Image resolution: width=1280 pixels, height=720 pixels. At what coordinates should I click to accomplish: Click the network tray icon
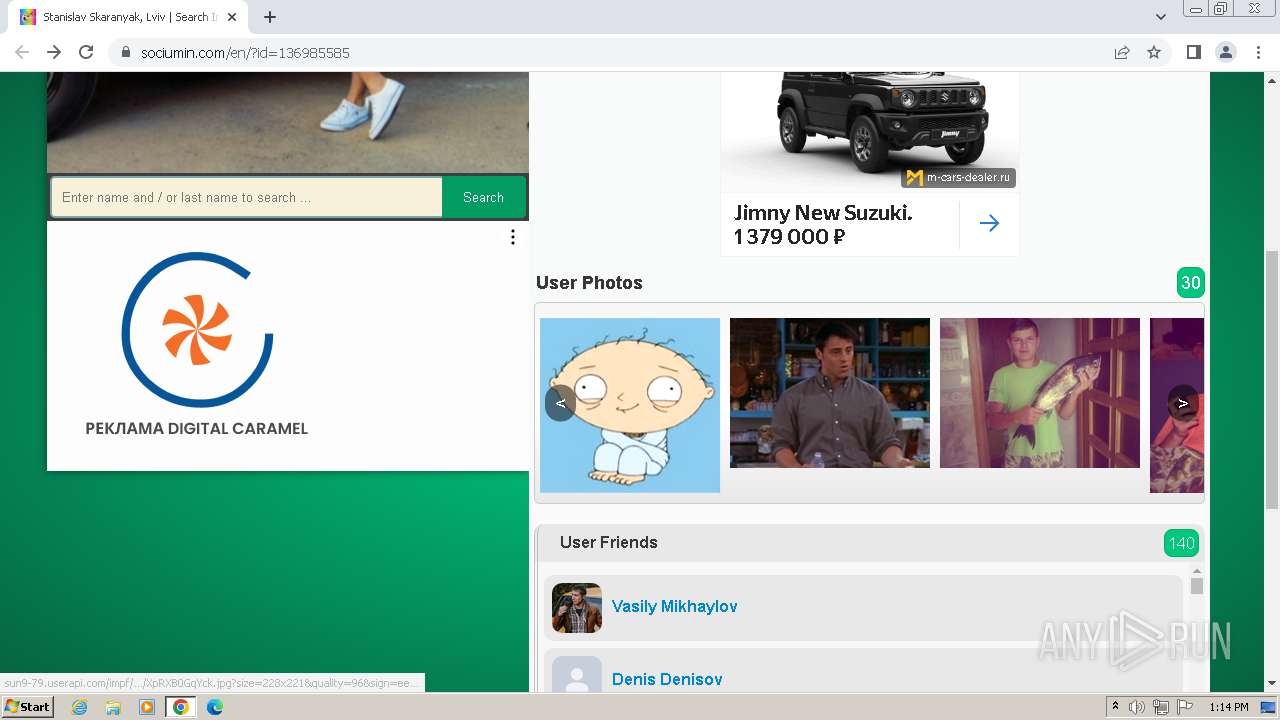(1161, 707)
